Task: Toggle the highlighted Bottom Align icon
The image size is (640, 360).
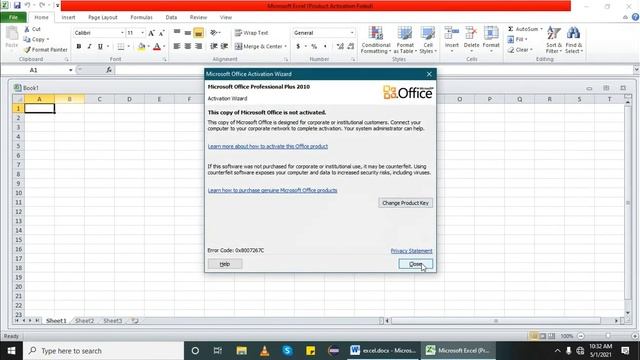Action: coord(198,33)
